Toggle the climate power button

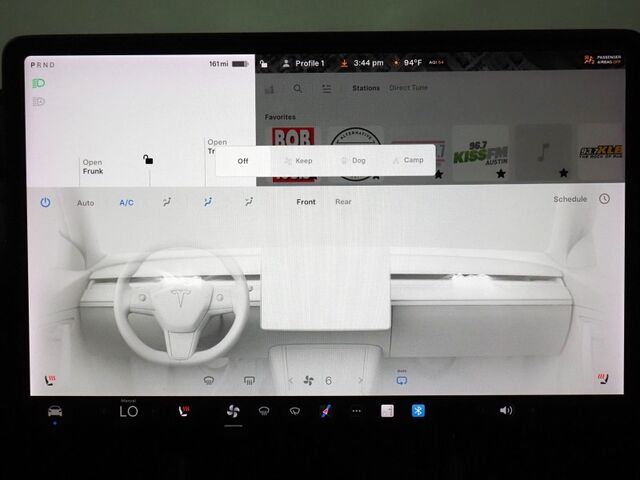(45, 202)
